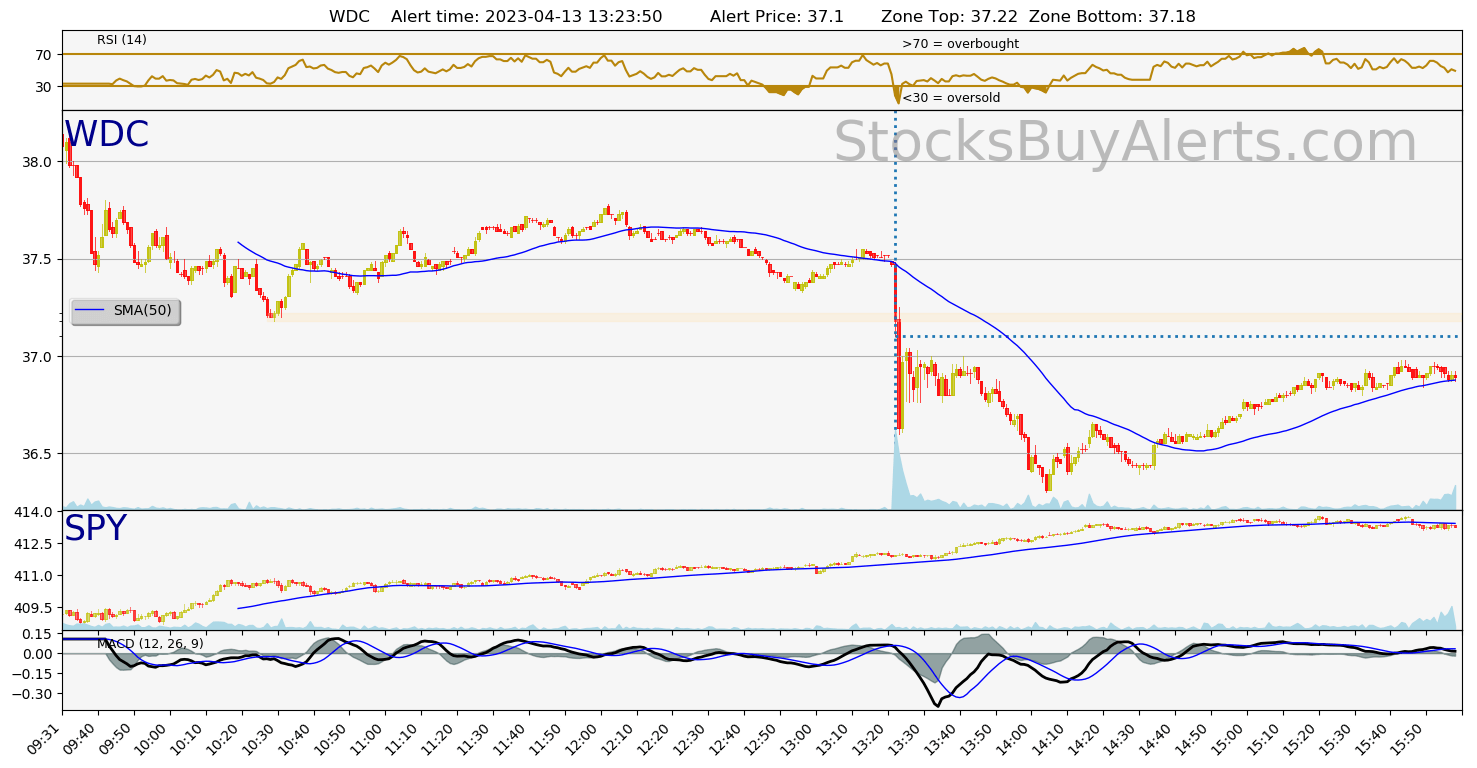Click the 'Zone Bottom: 37.18' title text
1477x768 pixels.
point(1112,17)
